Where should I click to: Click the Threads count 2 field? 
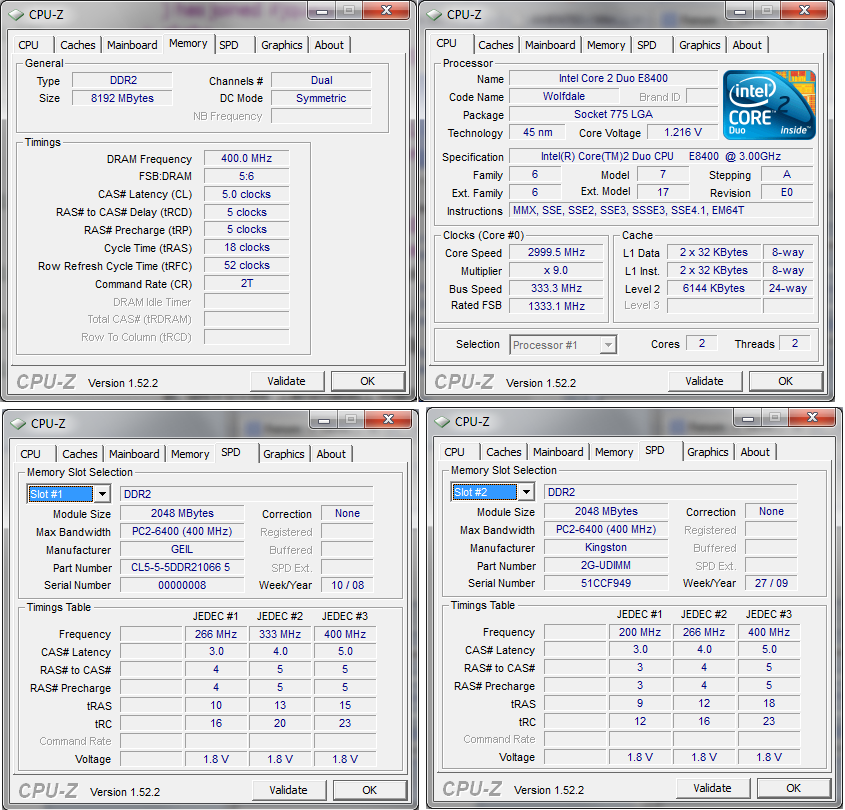(795, 343)
